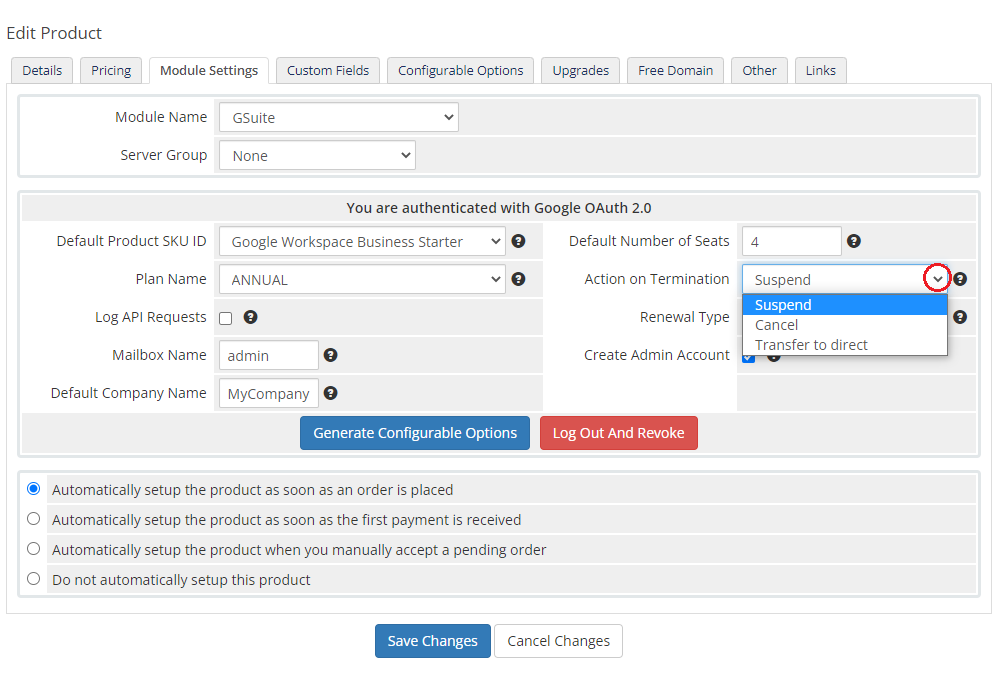The image size is (998, 696).
Task: Open the Module Name dropdown showing GSuite
Action: (339, 118)
